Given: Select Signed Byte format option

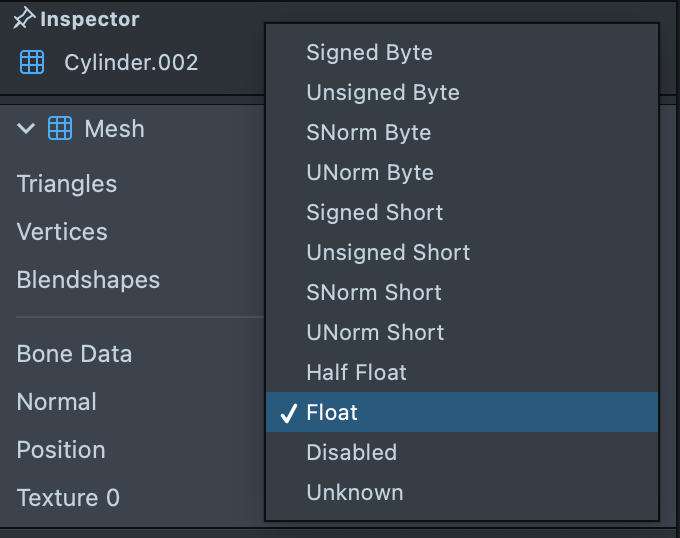Looking at the screenshot, I should coord(369,52).
